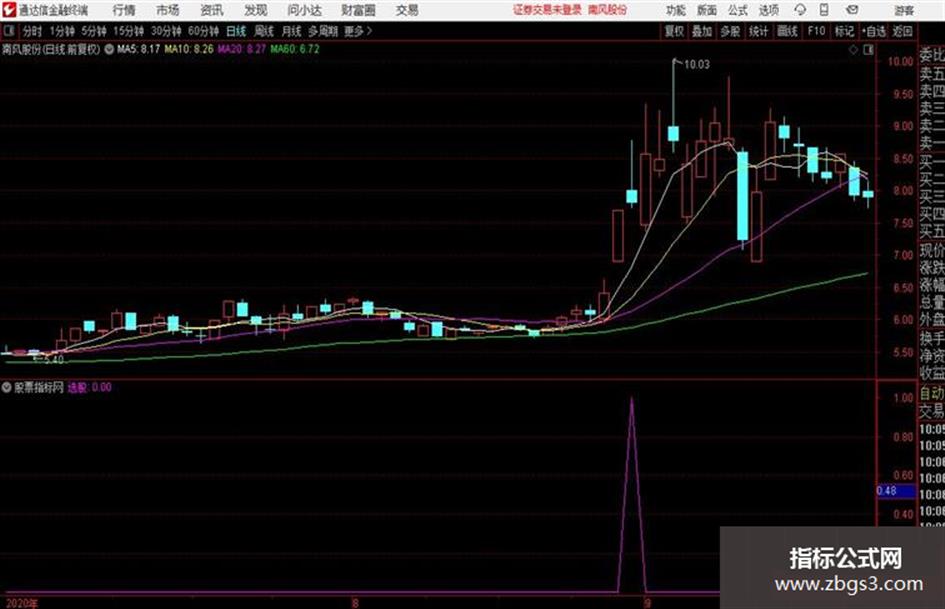Click the mobile phone icon in title bar
Image resolution: width=945 pixels, height=609 pixels.
tap(824, 10)
